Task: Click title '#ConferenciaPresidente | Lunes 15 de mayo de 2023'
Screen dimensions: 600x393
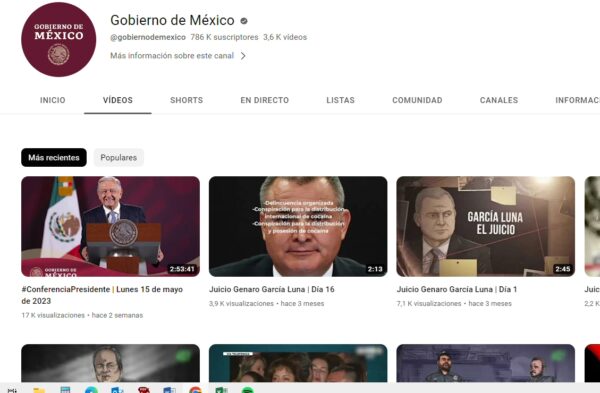Action: (x=102, y=295)
